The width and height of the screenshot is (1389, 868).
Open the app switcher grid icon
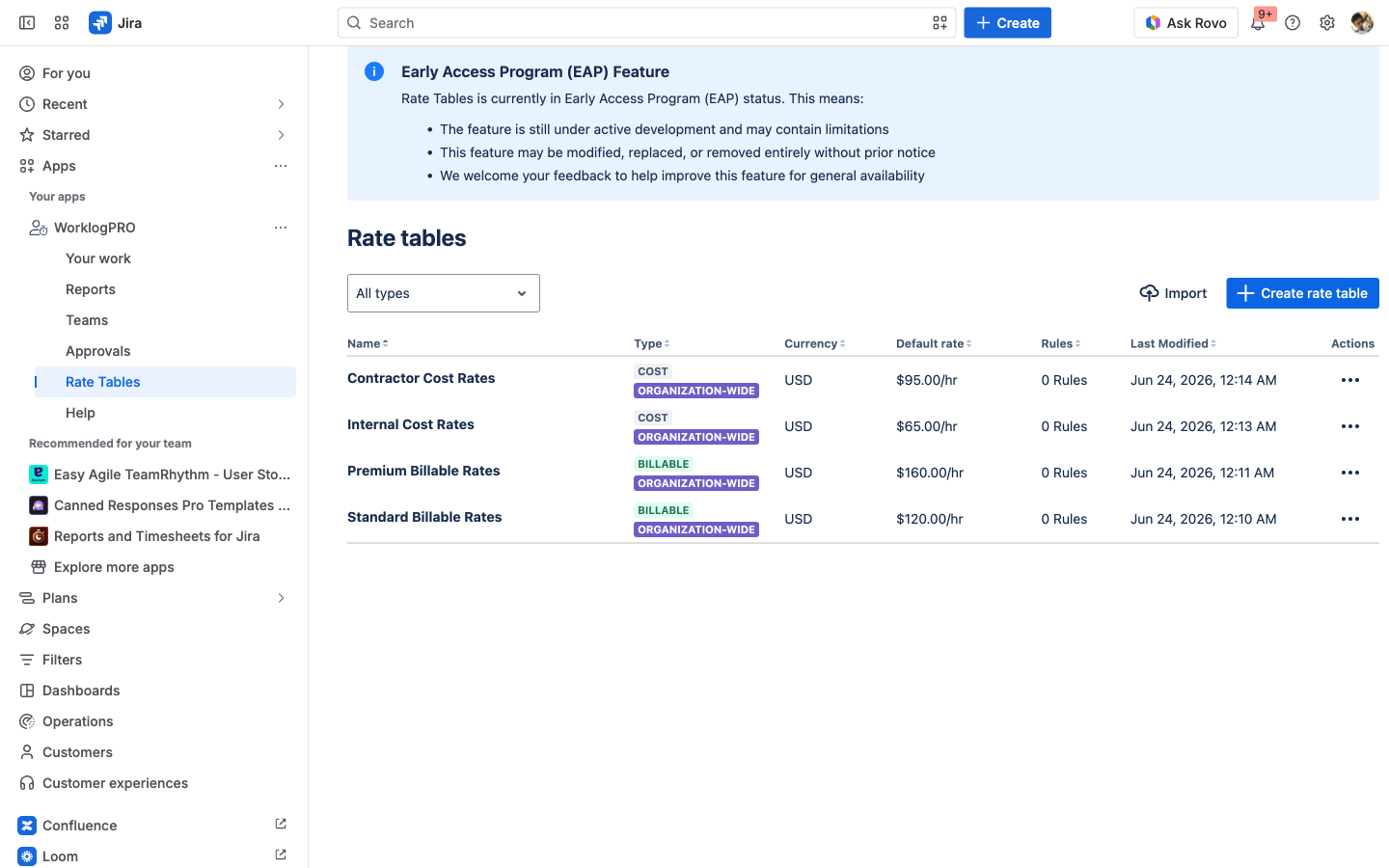[62, 23]
